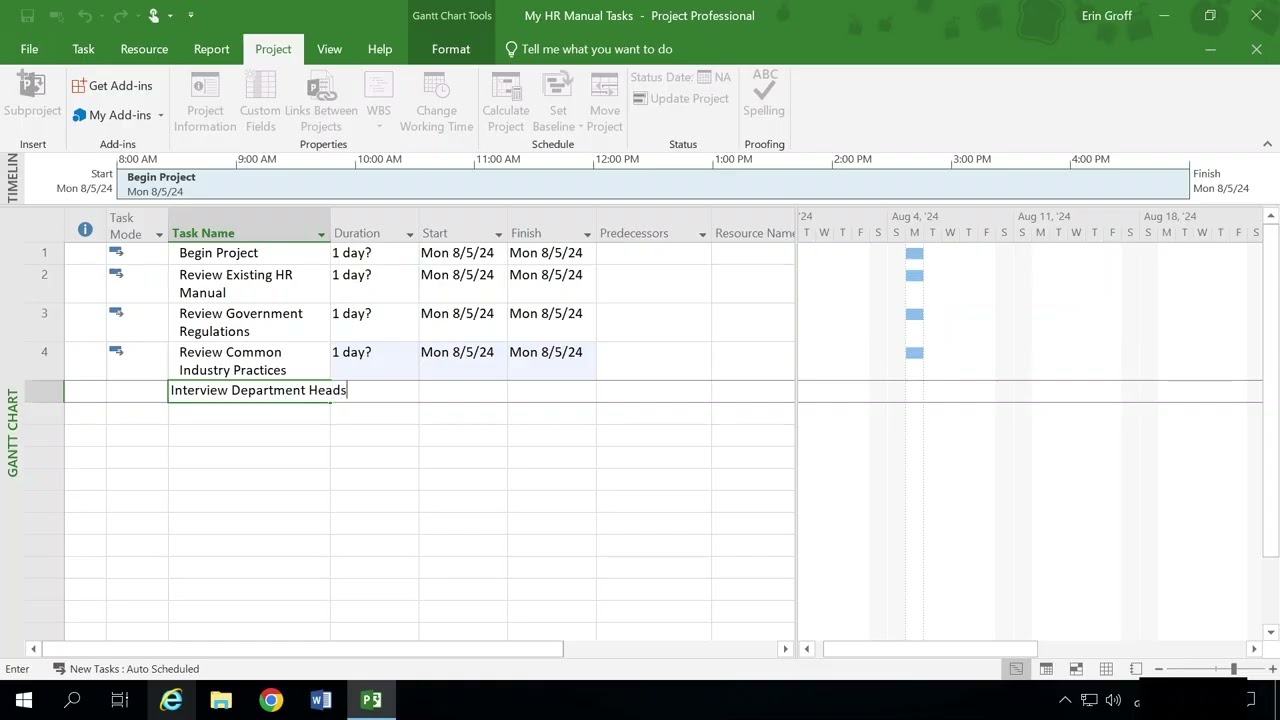Image resolution: width=1280 pixels, height=720 pixels.
Task: Switch to Report view in status bar
Action: pos(1136,669)
